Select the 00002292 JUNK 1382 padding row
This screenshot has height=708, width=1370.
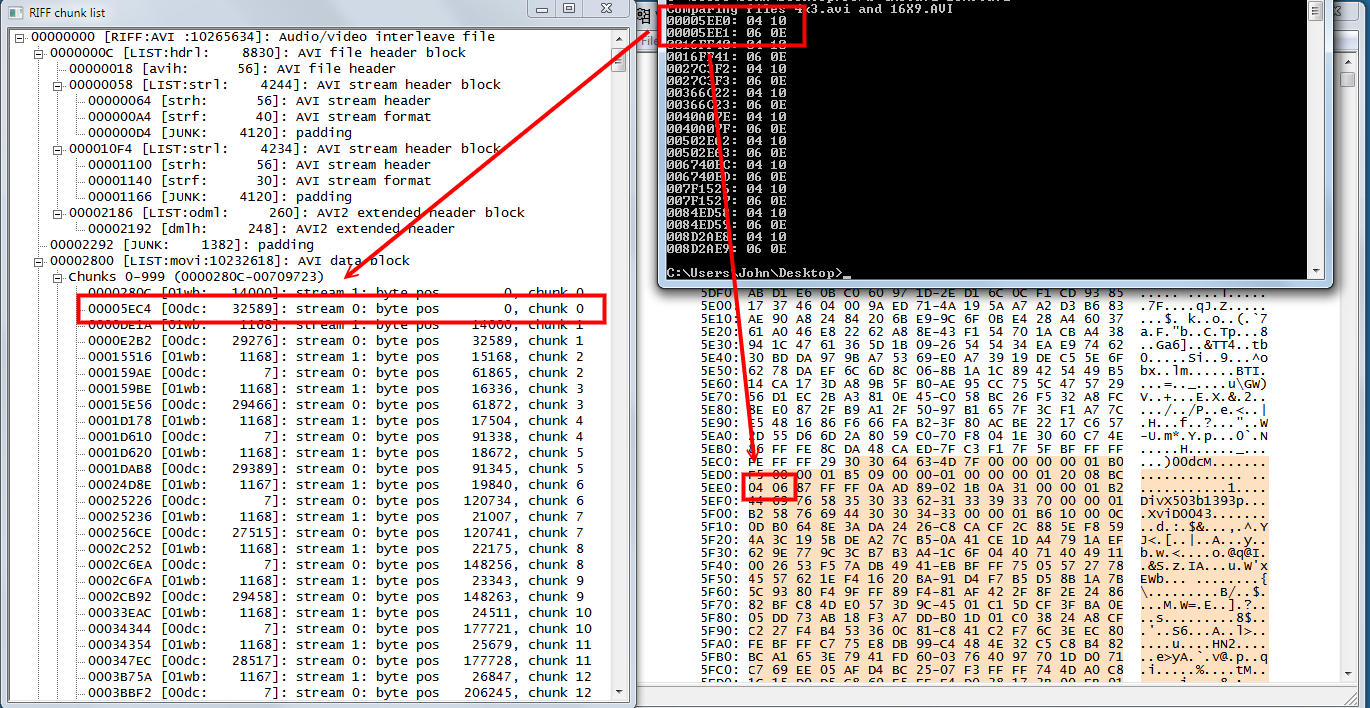click(x=181, y=245)
